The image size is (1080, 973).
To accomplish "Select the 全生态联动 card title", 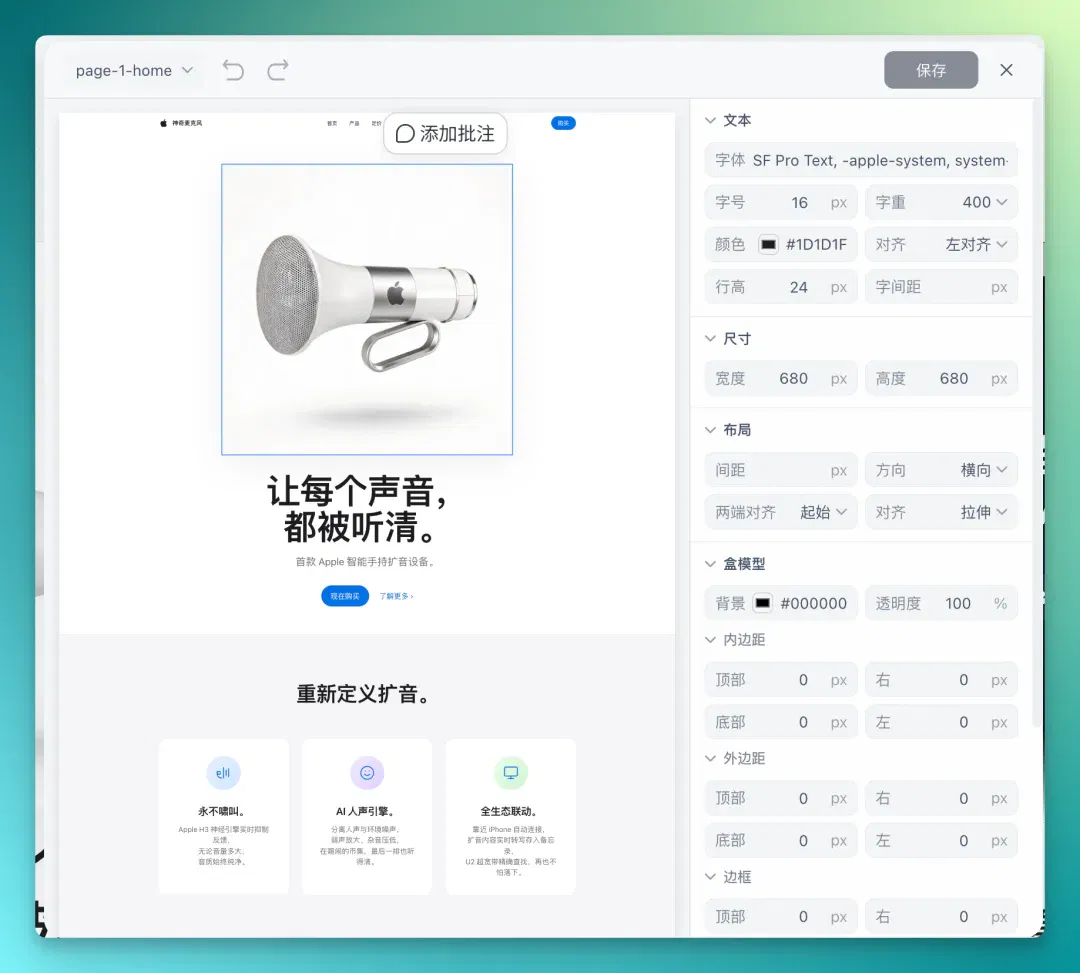I will point(509,811).
